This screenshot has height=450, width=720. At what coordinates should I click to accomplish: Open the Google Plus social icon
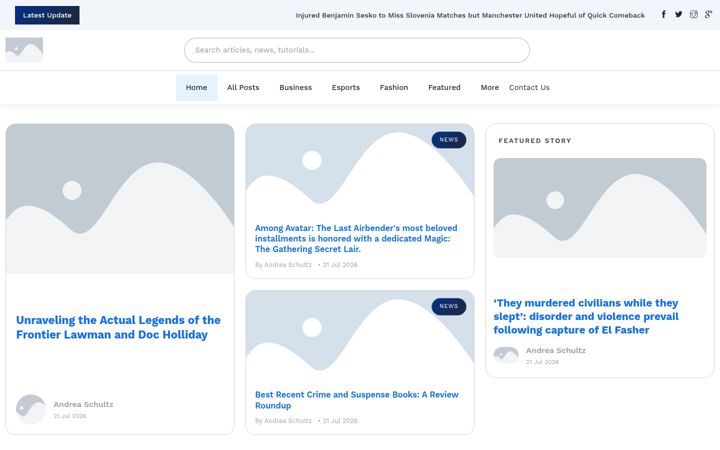pyautogui.click(x=709, y=15)
